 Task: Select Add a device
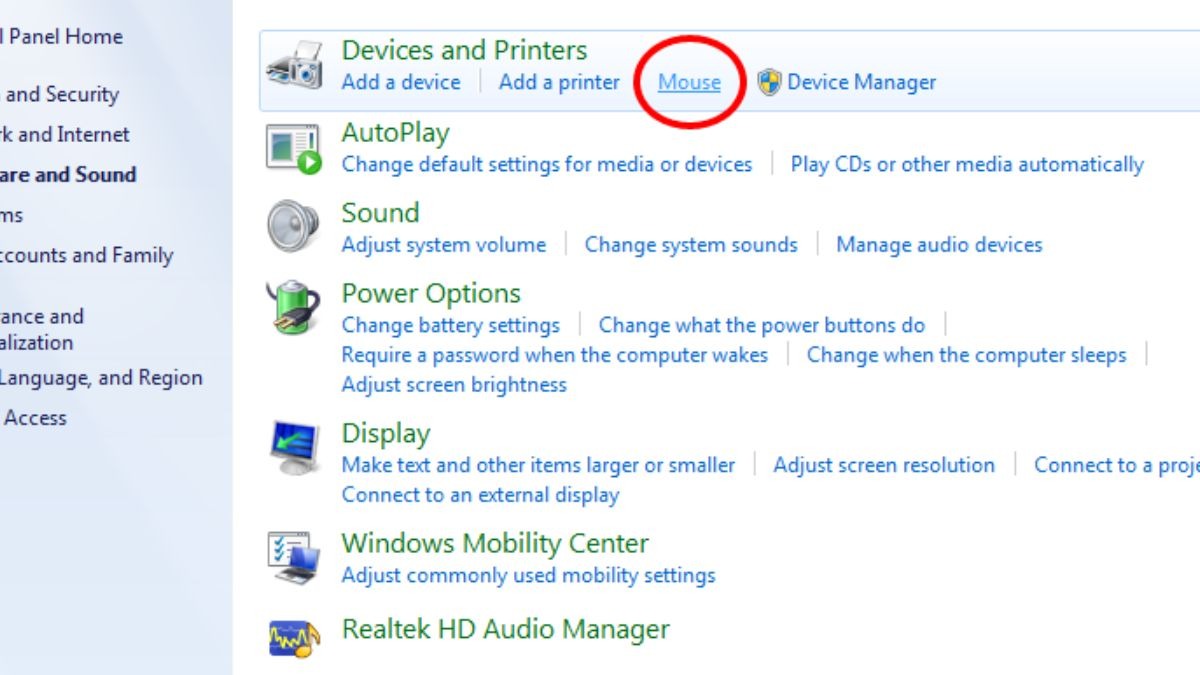[x=401, y=82]
